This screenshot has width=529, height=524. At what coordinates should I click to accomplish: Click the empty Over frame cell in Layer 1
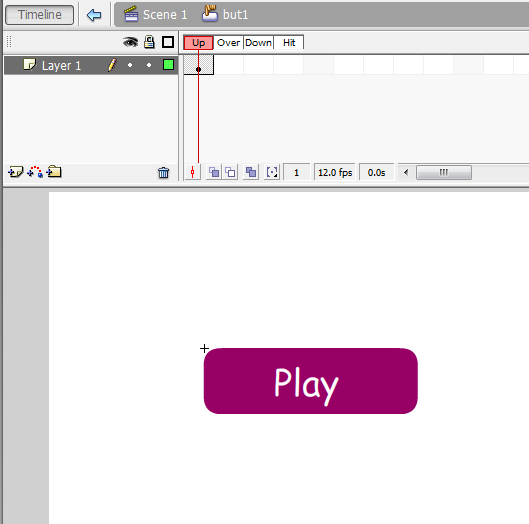point(228,65)
